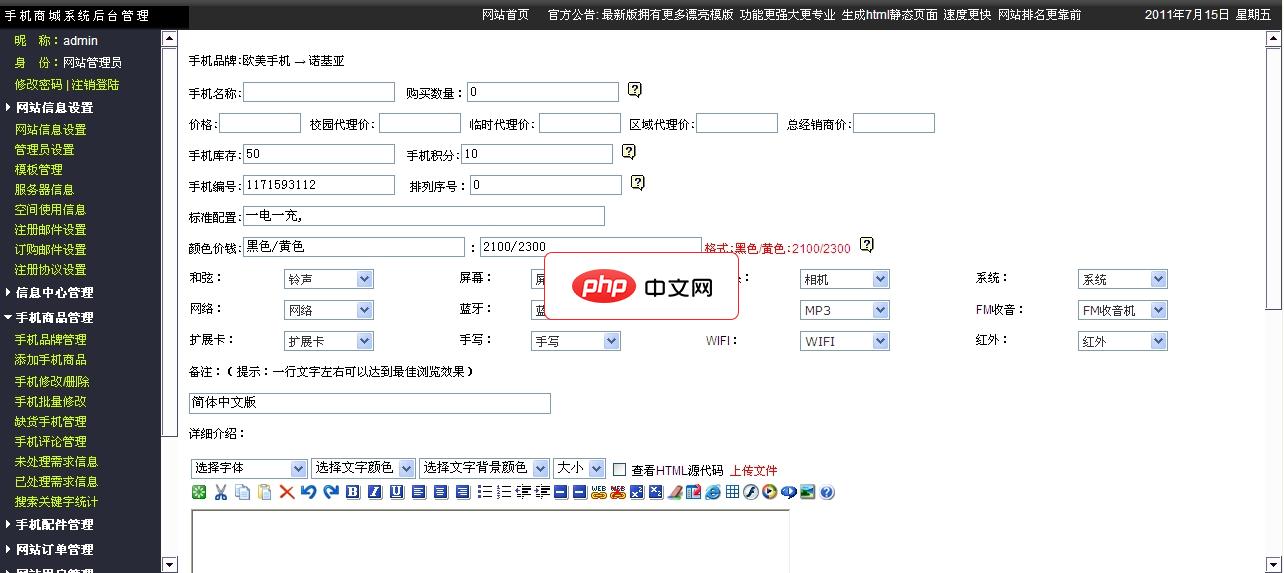Image resolution: width=1284 pixels, height=573 pixels.
Task: Click the eraser clear-format icon
Action: pos(675,492)
